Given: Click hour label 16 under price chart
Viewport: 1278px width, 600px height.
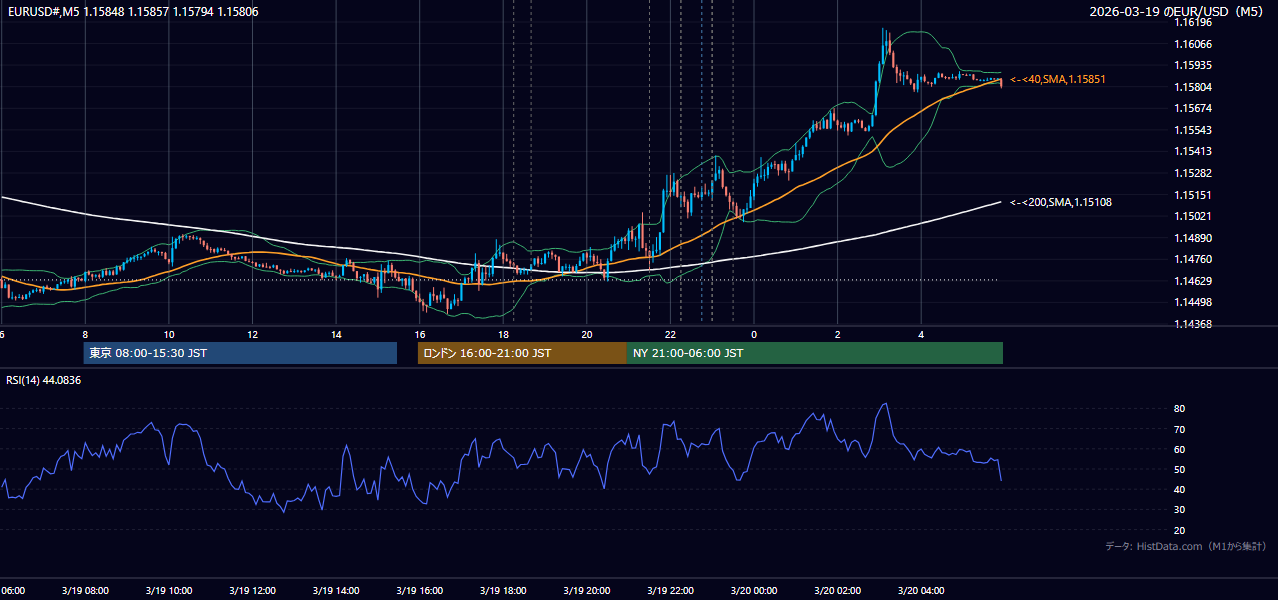Looking at the screenshot, I should (x=420, y=335).
